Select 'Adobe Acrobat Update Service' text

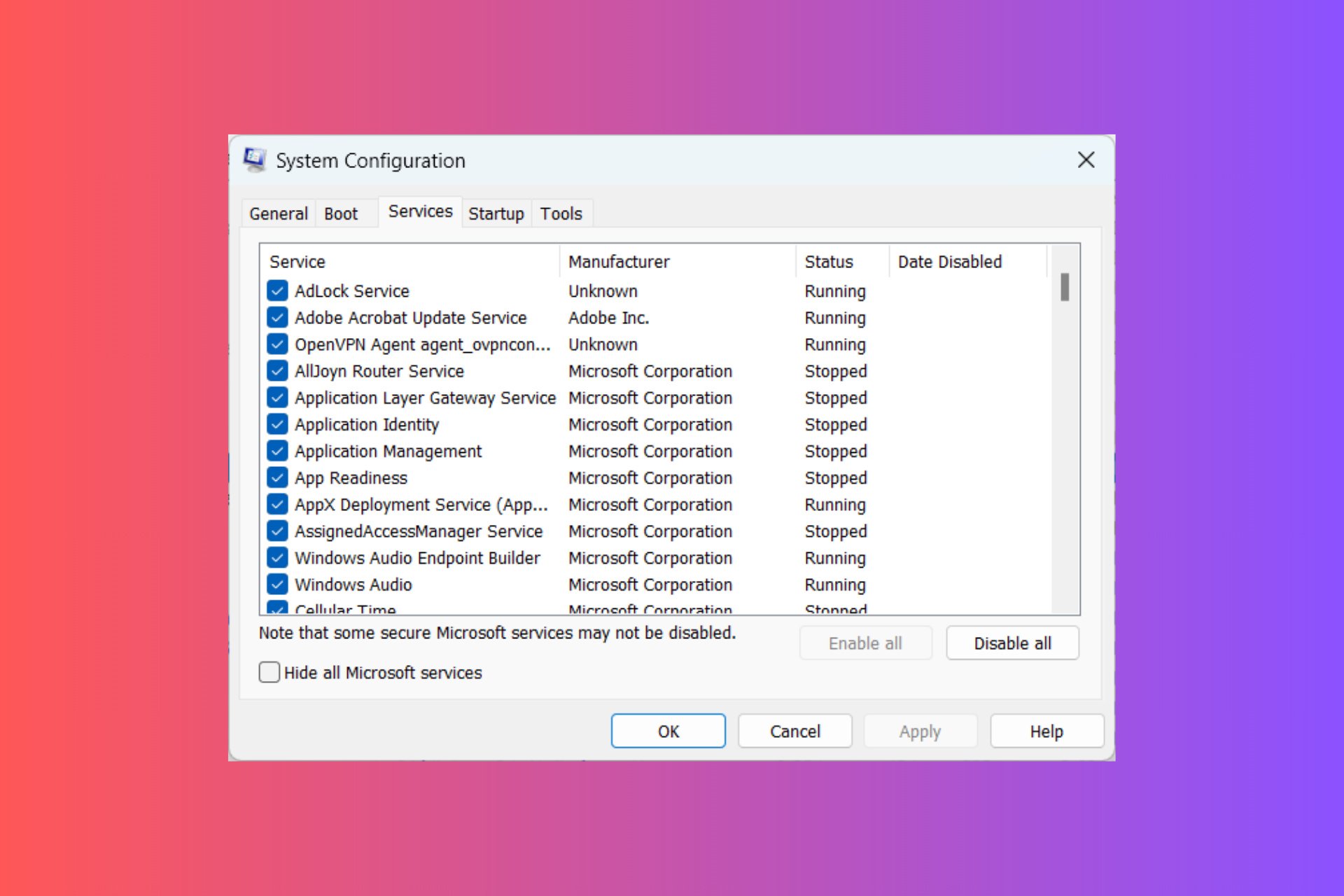coord(410,317)
